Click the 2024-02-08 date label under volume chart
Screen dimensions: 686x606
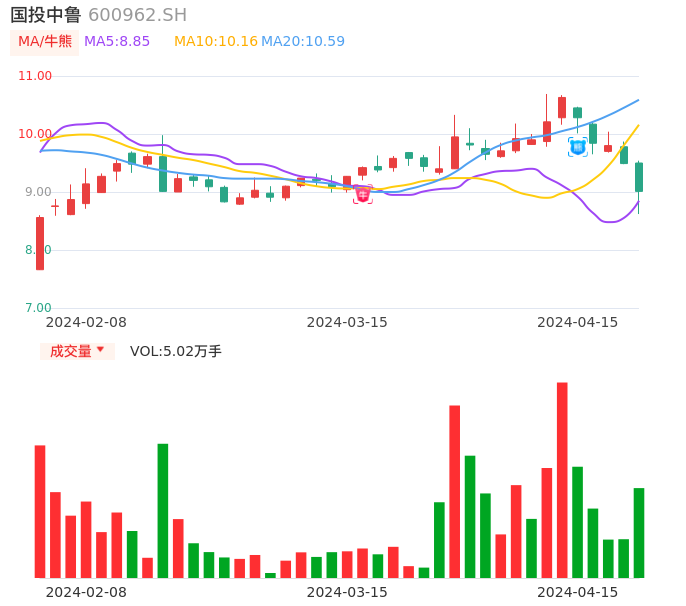click(86, 592)
